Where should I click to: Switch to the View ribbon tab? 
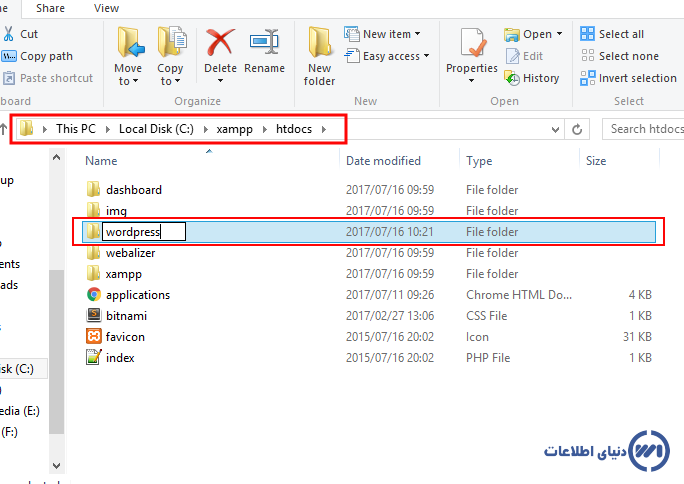coord(106,8)
